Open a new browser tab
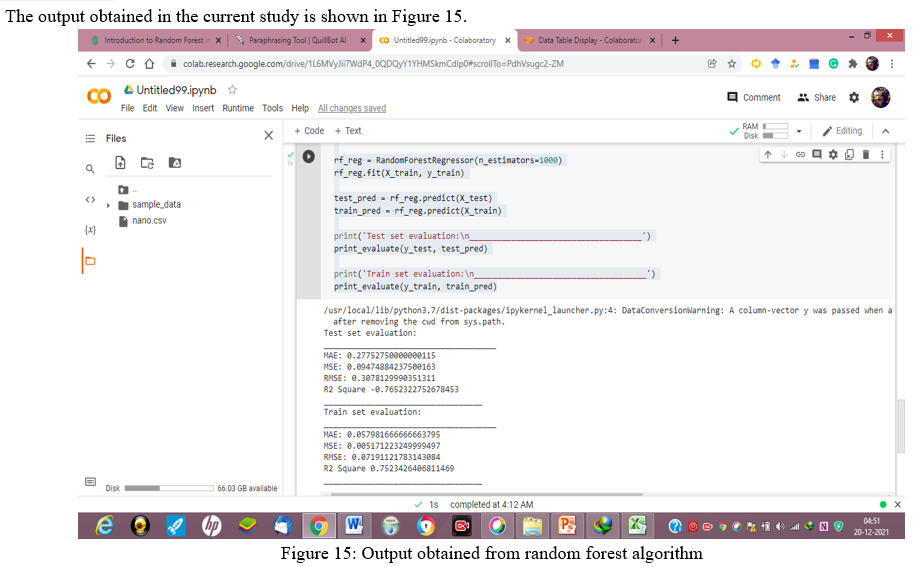 coord(675,40)
